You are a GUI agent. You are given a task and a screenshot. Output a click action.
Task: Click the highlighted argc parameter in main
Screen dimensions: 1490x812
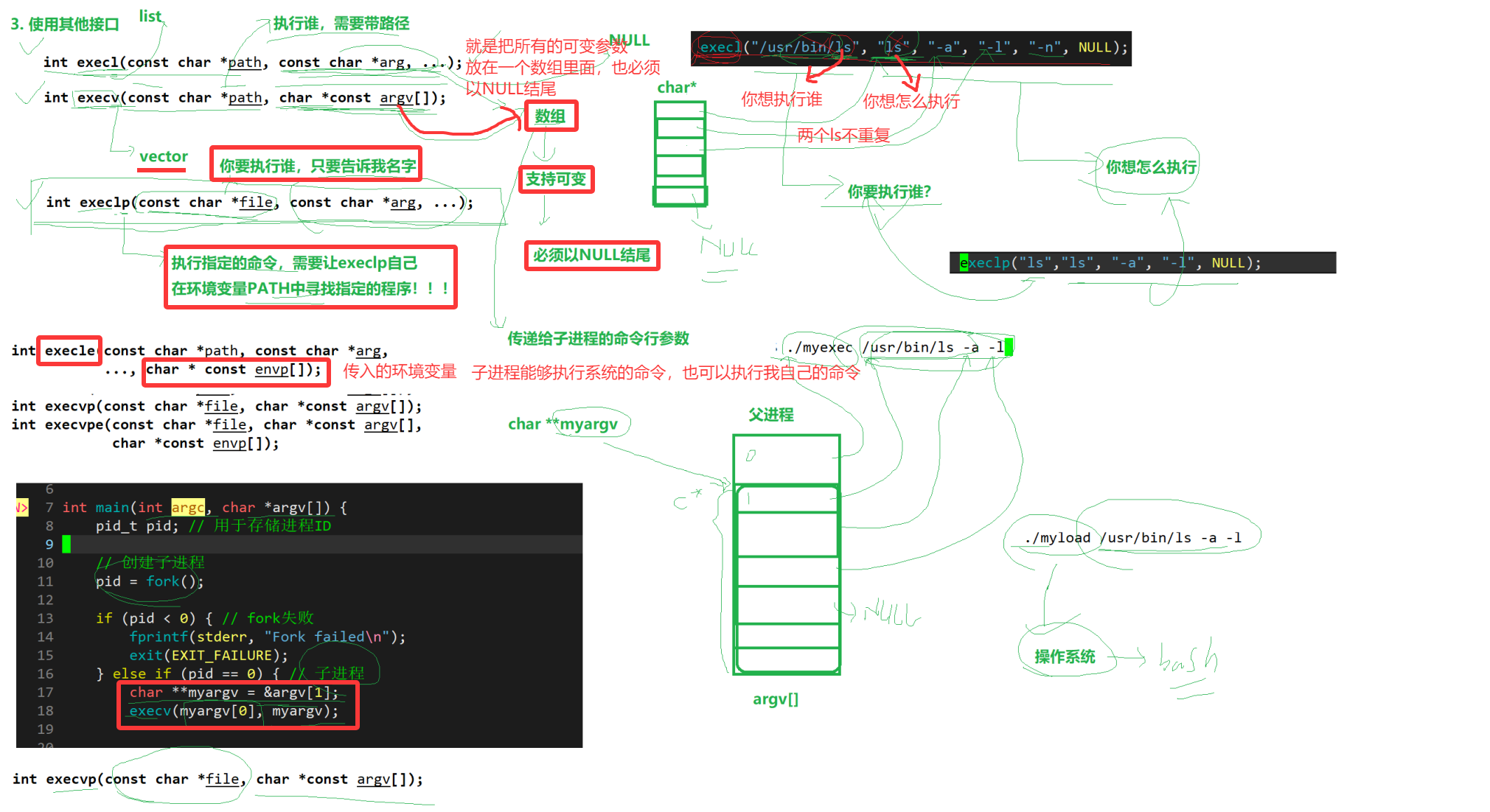187,508
